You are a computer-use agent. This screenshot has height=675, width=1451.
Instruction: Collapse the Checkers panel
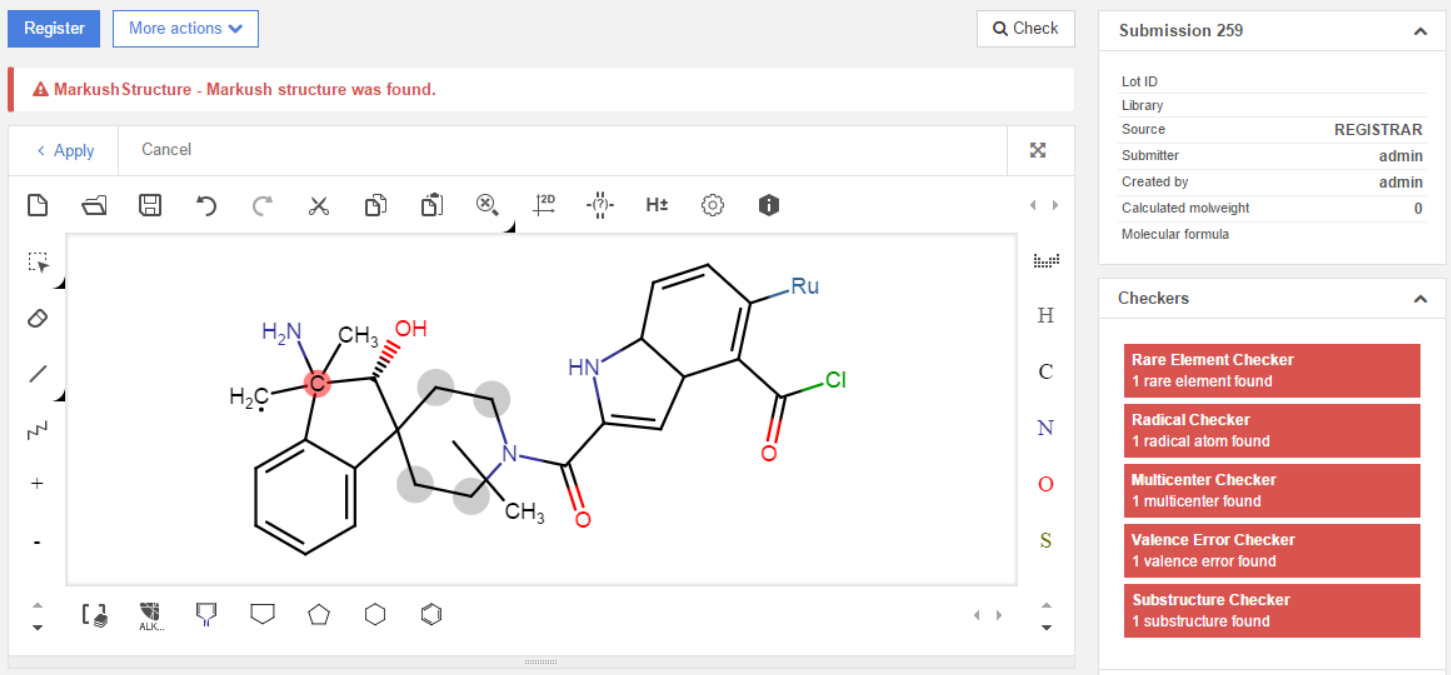tap(1420, 299)
